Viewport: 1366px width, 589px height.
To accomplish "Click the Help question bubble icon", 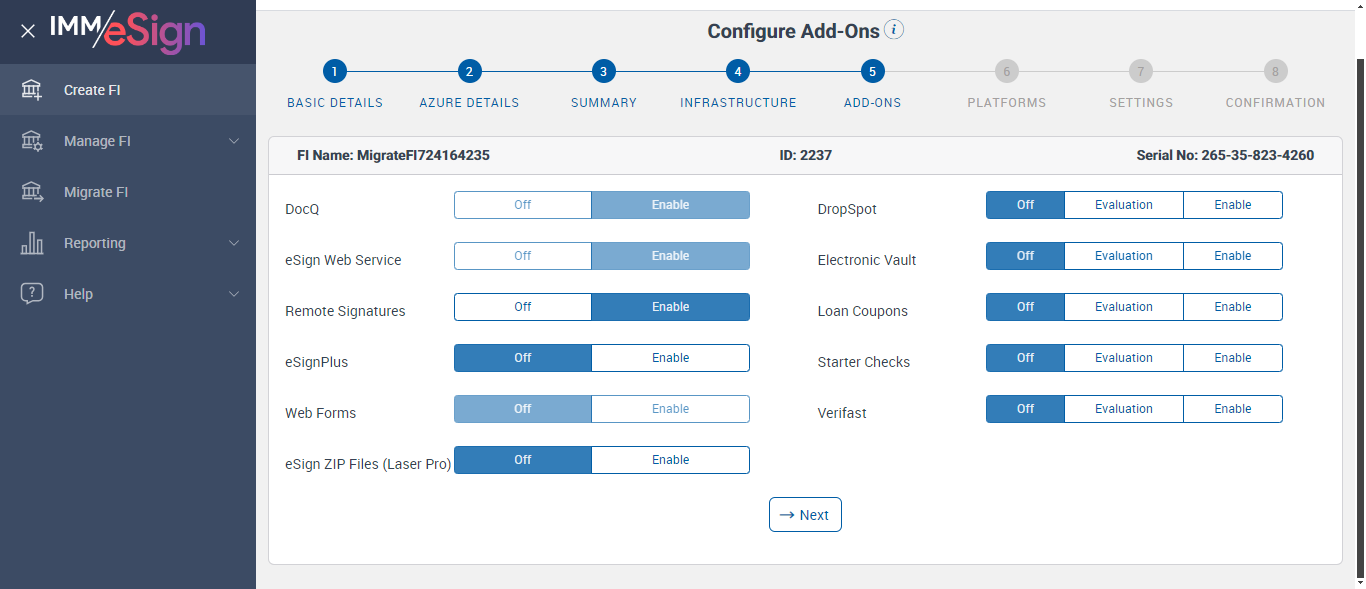I will pyautogui.click(x=32, y=294).
